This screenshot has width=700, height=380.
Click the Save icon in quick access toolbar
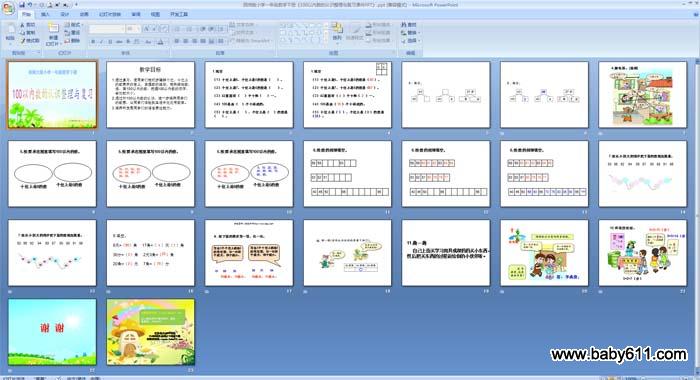[22, 5]
